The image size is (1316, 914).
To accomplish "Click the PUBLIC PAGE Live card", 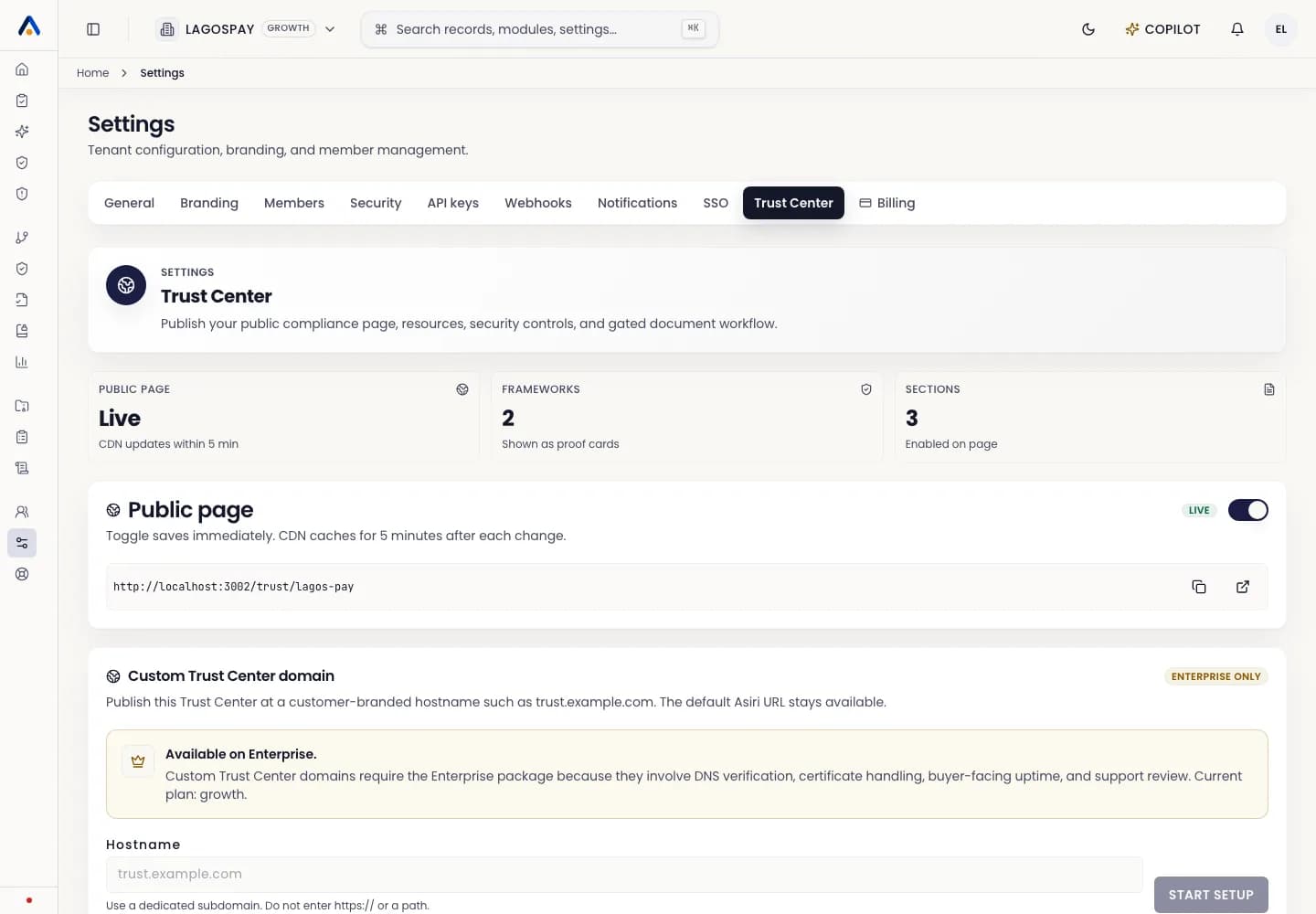I will (x=283, y=417).
